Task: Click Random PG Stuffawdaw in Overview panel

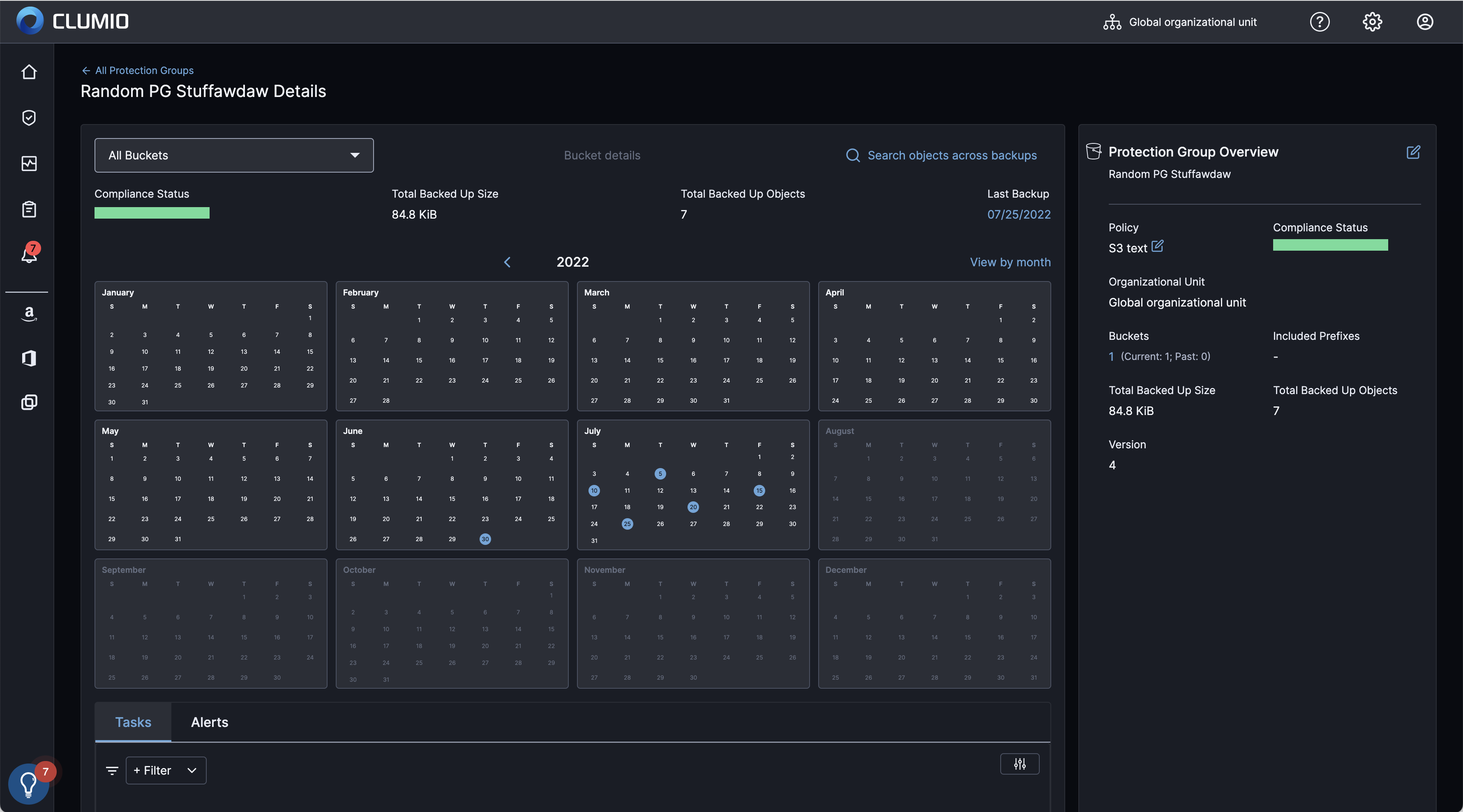Action: pyautogui.click(x=1170, y=174)
